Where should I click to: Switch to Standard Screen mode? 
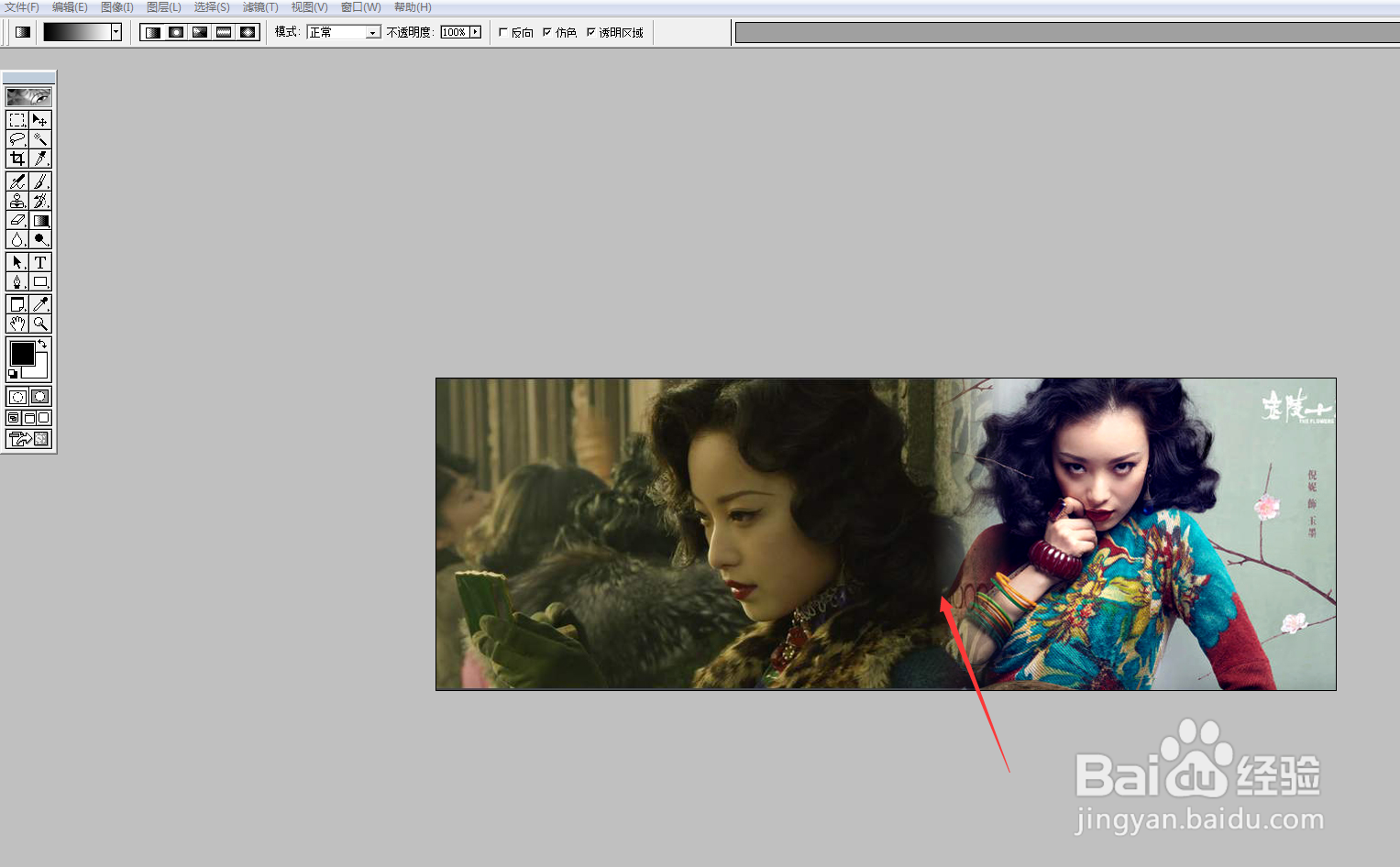(14, 418)
